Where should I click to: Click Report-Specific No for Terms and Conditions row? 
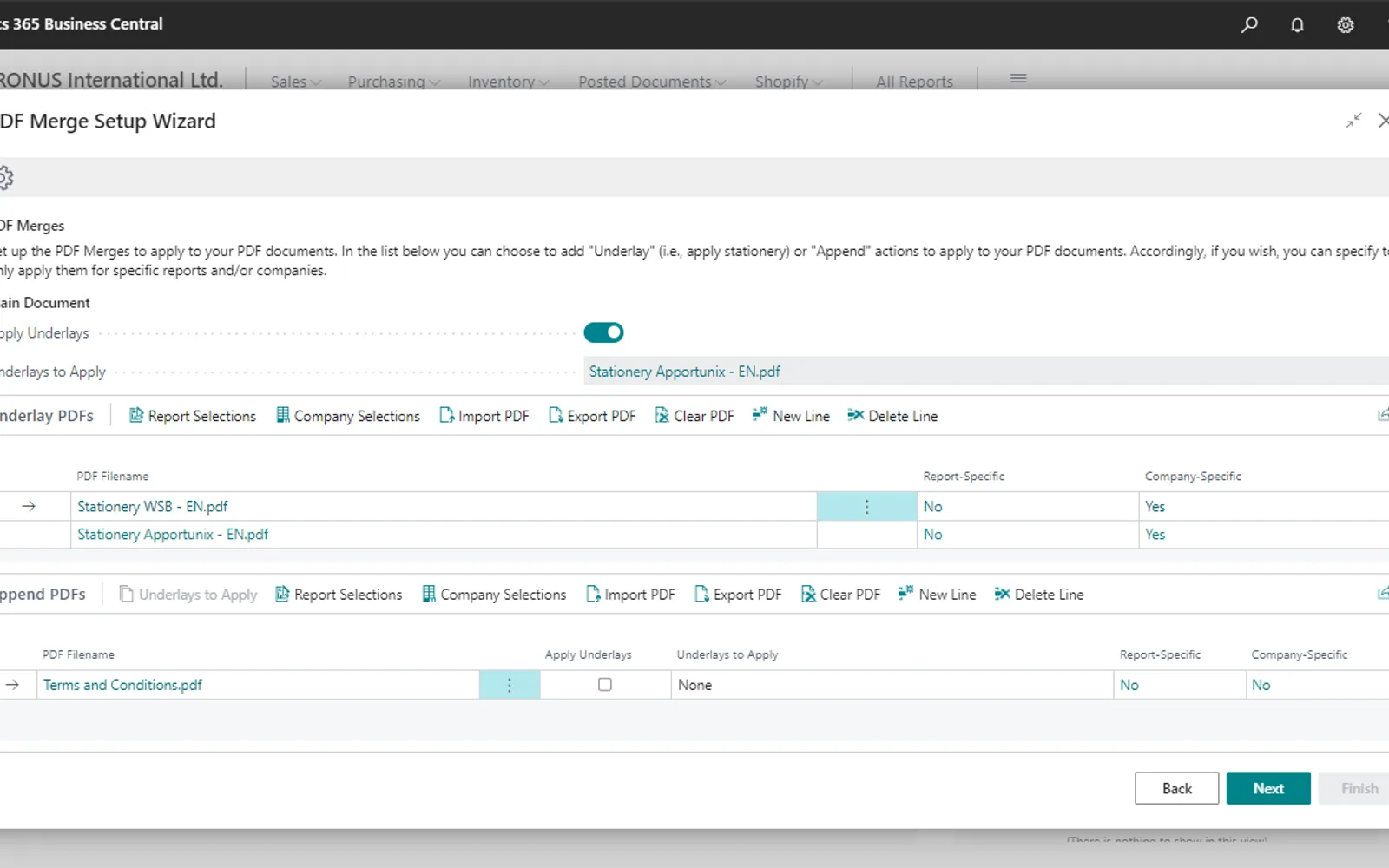1129,685
